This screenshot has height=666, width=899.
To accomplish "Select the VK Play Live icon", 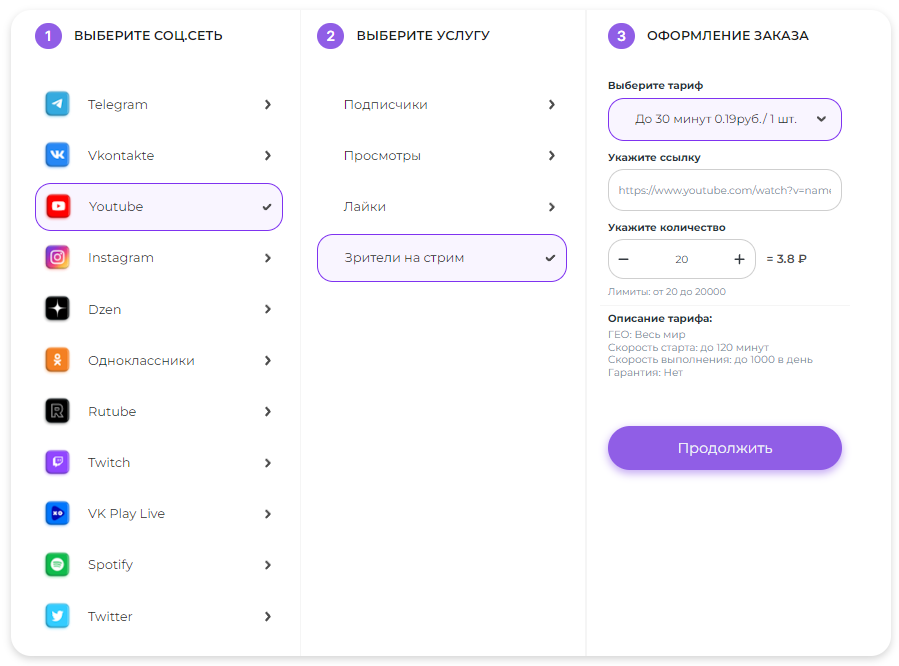I will pyautogui.click(x=57, y=513).
